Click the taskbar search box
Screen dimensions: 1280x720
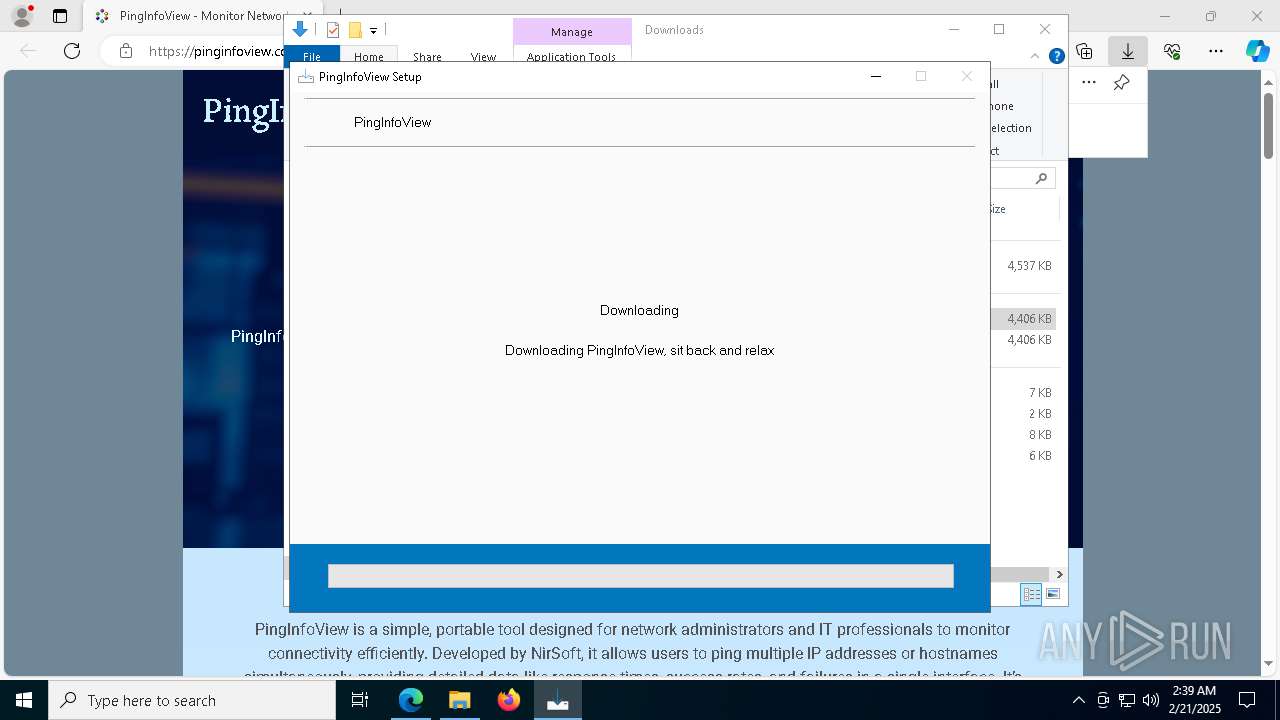click(x=192, y=700)
